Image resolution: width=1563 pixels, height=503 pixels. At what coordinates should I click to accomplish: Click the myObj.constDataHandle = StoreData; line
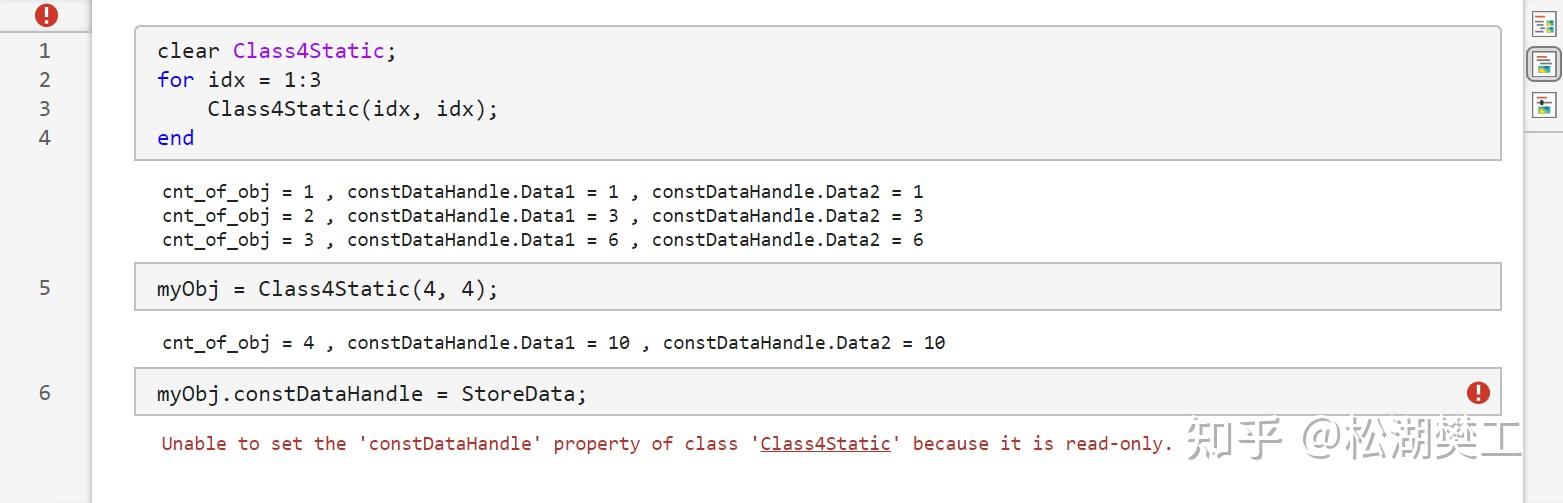tap(372, 394)
